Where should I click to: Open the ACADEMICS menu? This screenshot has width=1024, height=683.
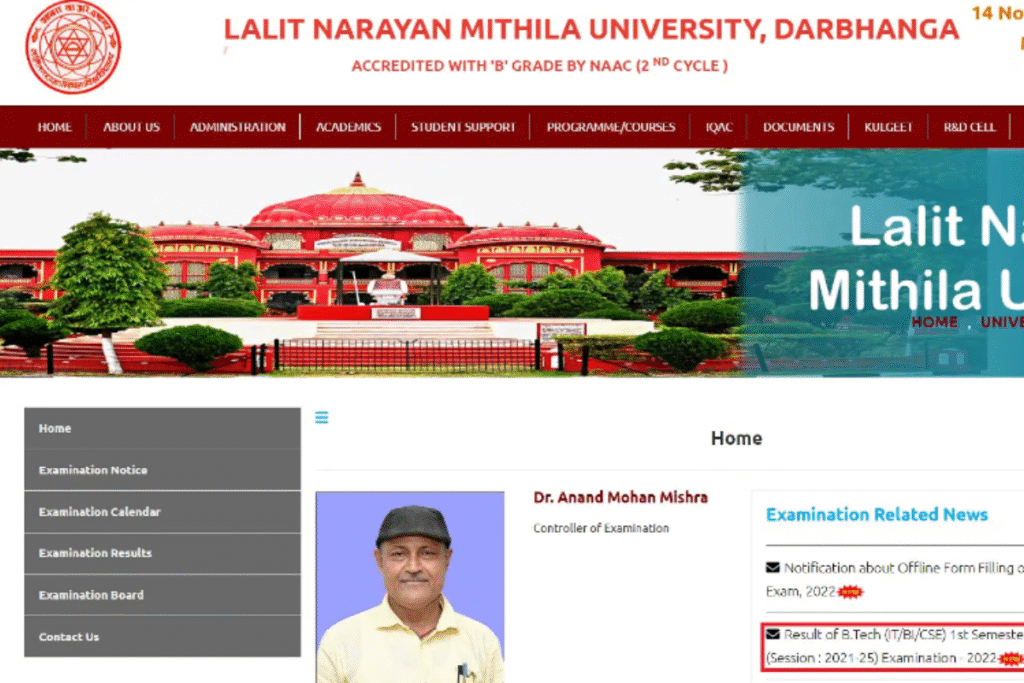click(349, 127)
